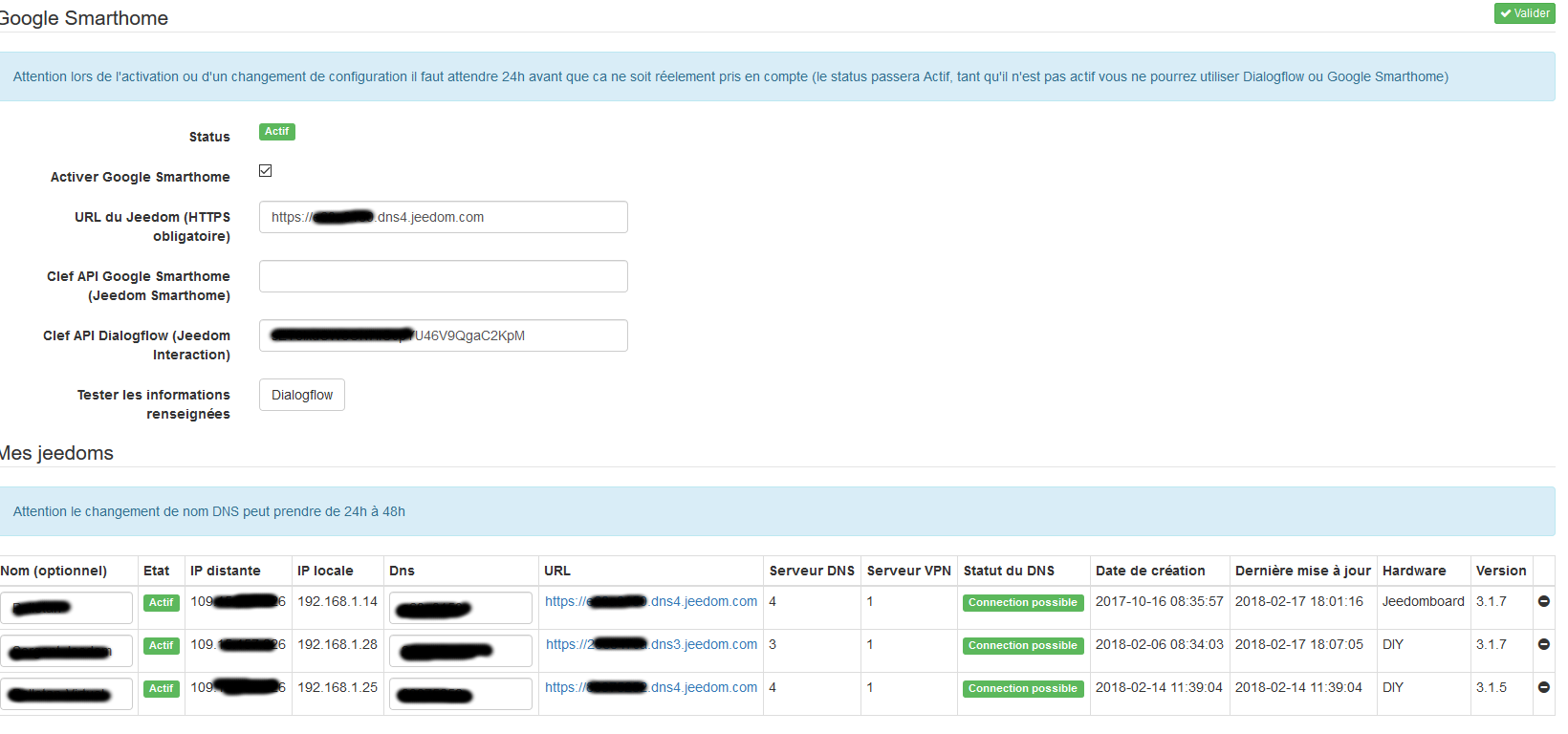Edit Dns field of 192.168.1.25 row
This screenshot has width=1568, height=734.
point(461,694)
